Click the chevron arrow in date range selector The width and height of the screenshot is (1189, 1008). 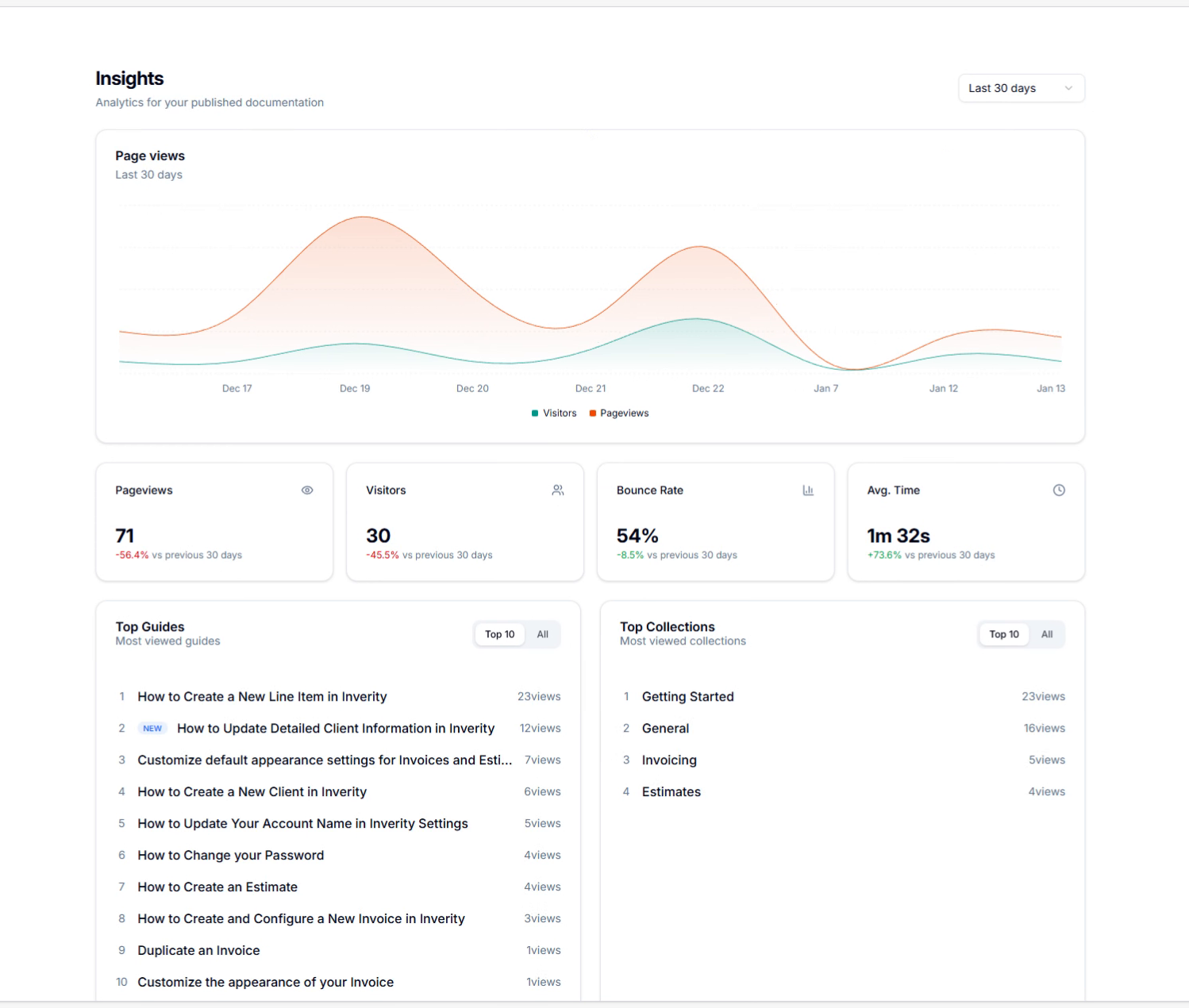click(x=1068, y=88)
